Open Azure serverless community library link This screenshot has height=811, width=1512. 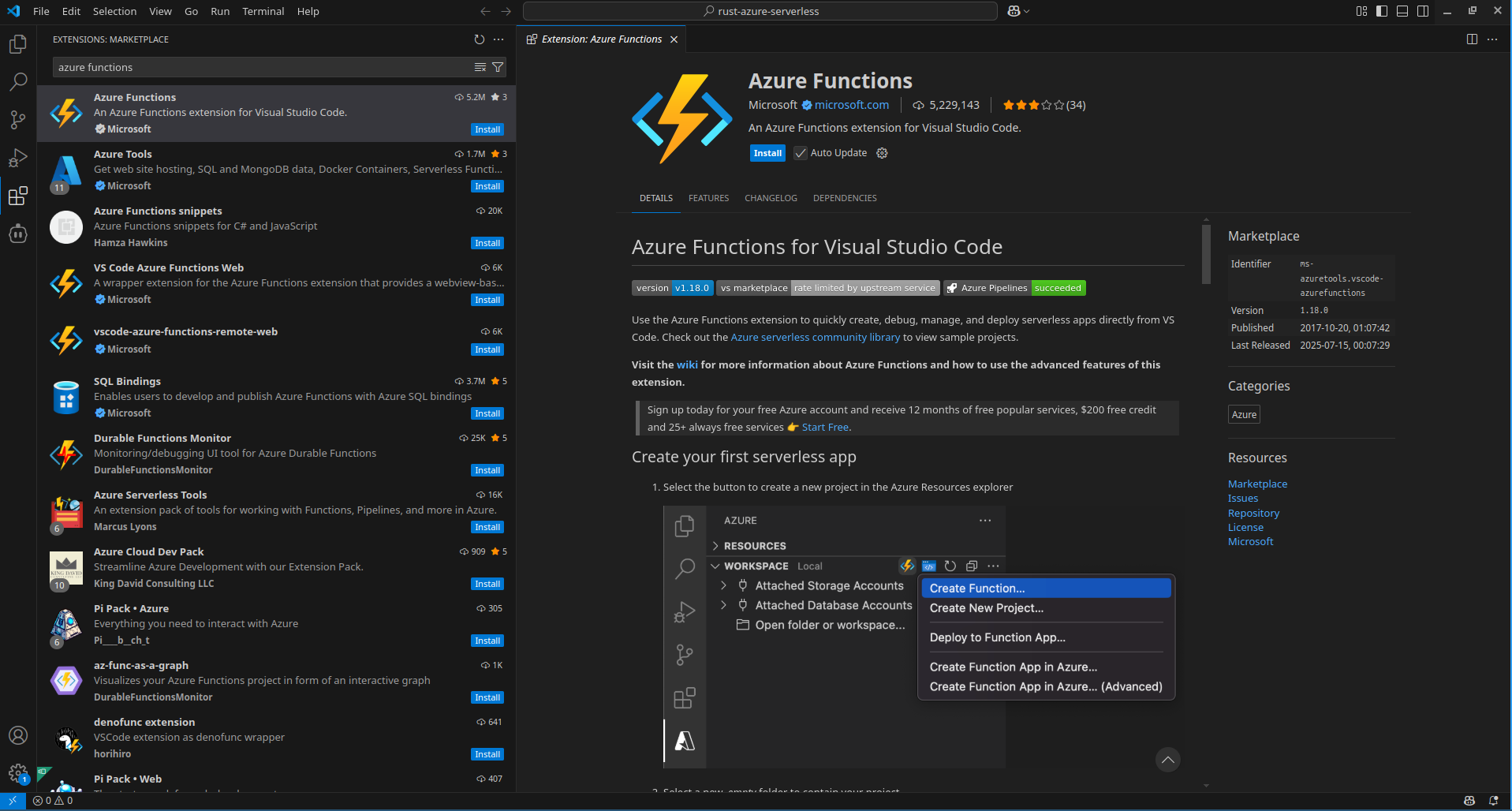(815, 337)
